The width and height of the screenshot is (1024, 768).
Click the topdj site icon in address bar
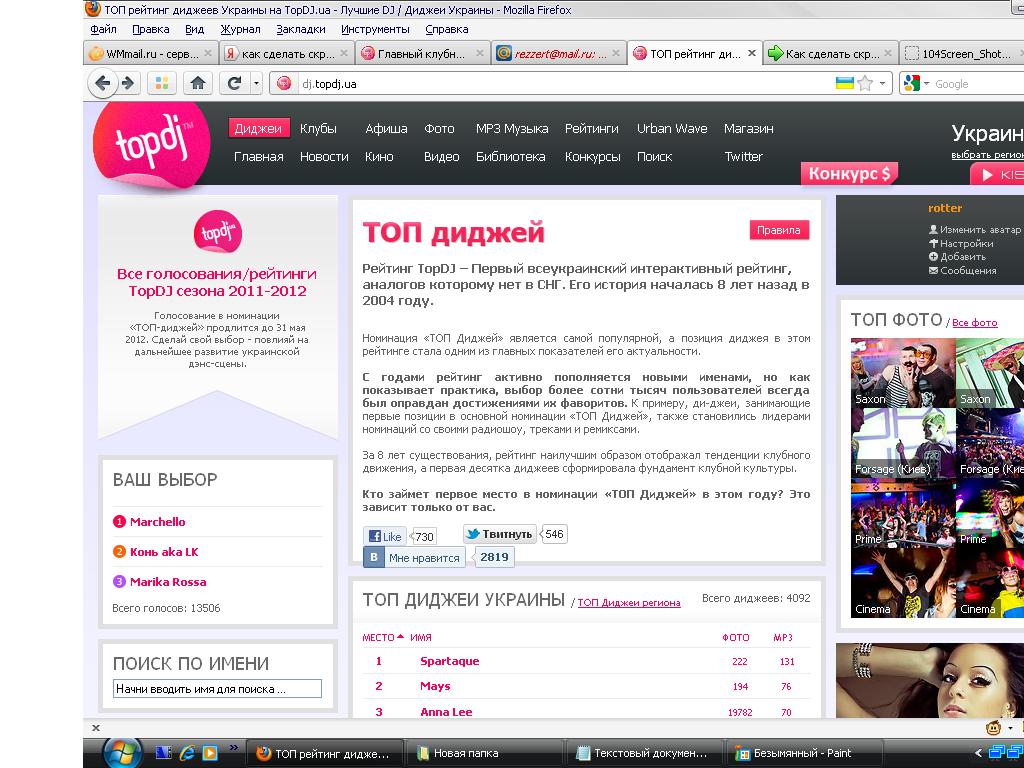[284, 84]
